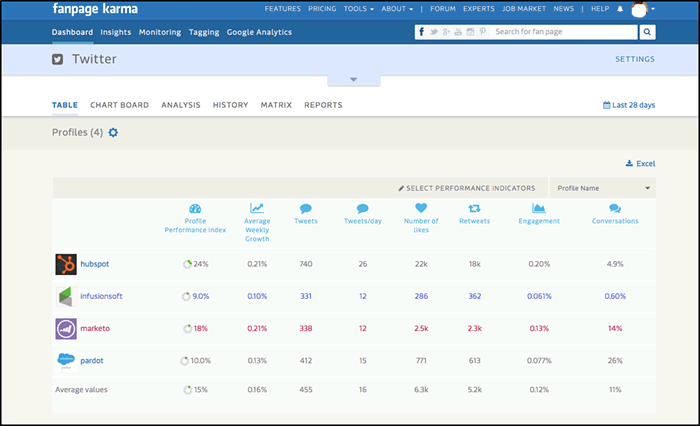Expand the panel with the down arrow tab
Image resolution: width=700 pixels, height=426 pixels.
pos(354,80)
